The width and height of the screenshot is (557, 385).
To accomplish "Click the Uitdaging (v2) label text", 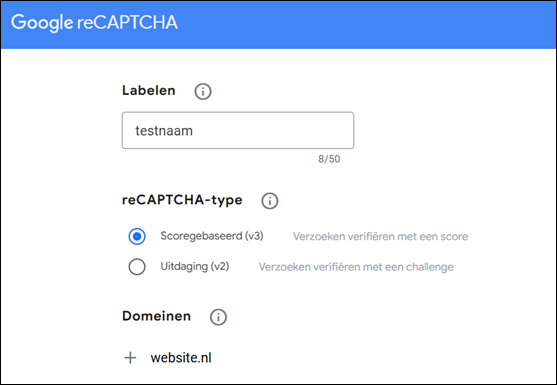I will 195,266.
